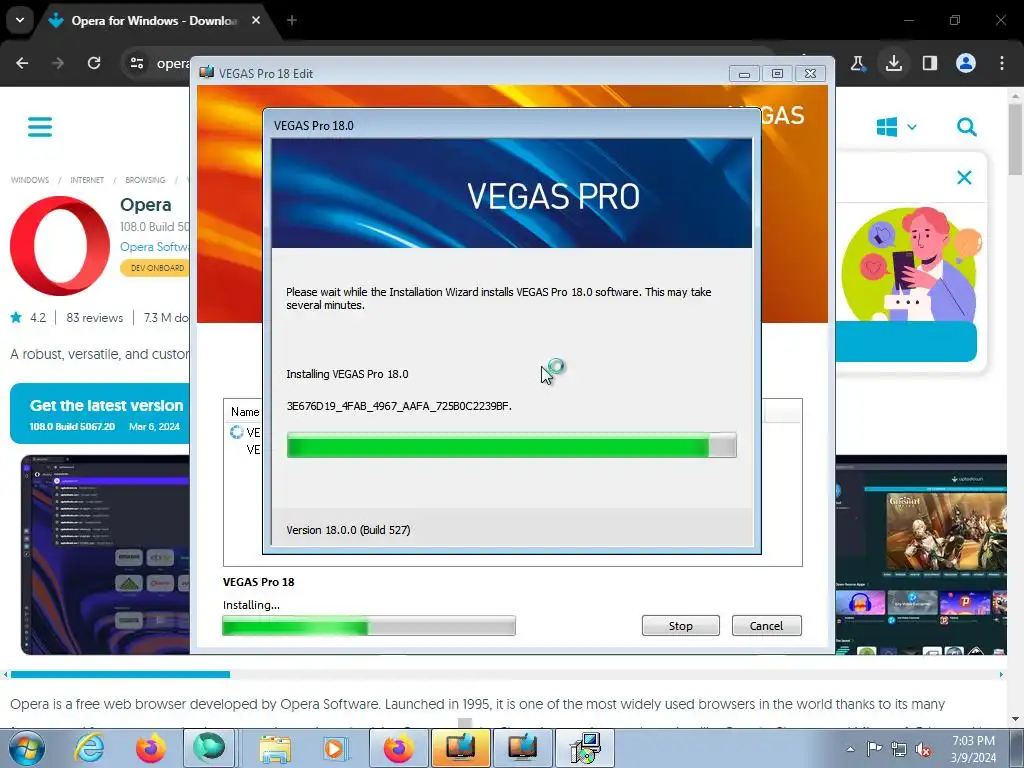This screenshot has width=1024, height=768.
Task: Toggle Chrome side panel icon
Action: [929, 63]
